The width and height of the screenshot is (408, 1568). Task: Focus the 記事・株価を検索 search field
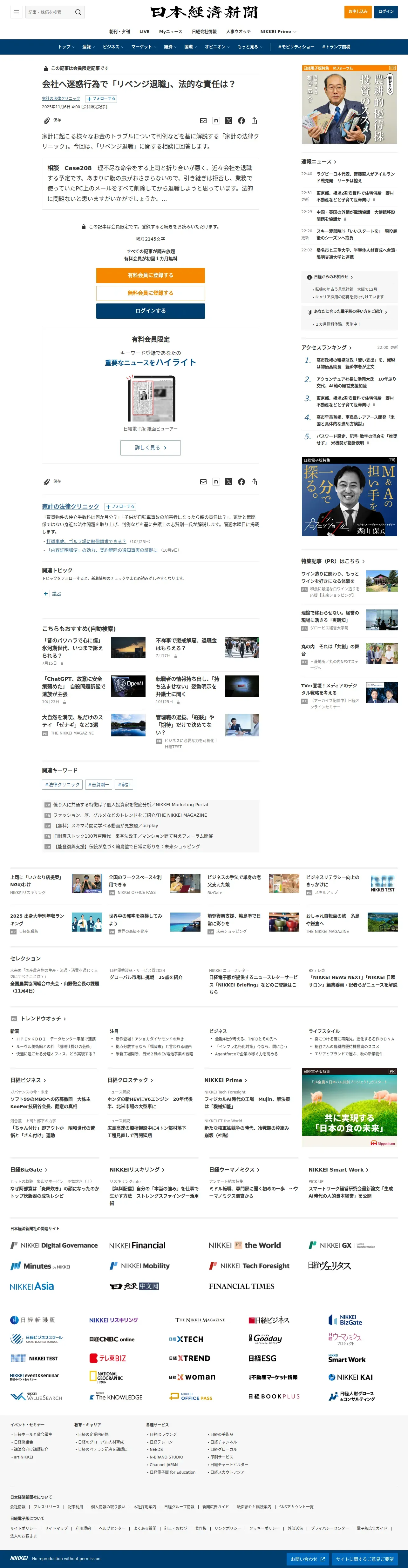[x=50, y=12]
